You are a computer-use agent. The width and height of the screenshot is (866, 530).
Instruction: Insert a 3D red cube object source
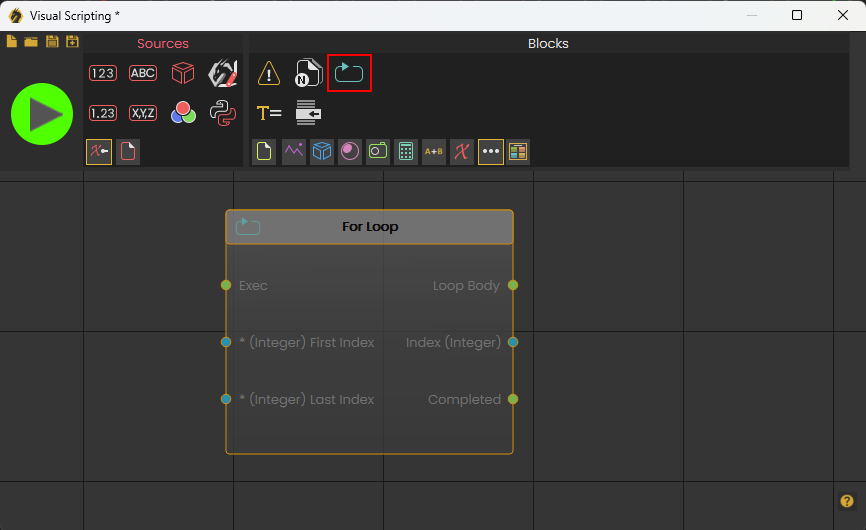click(182, 73)
